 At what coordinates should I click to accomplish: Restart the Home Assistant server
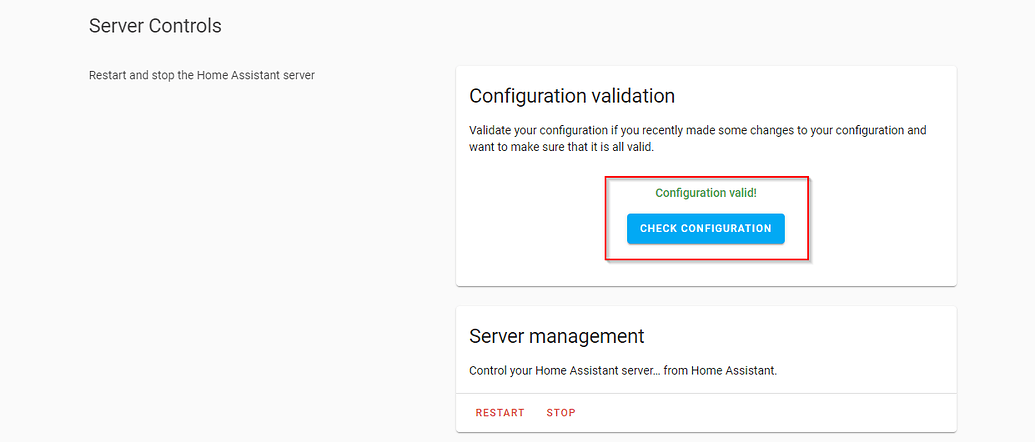pos(500,413)
